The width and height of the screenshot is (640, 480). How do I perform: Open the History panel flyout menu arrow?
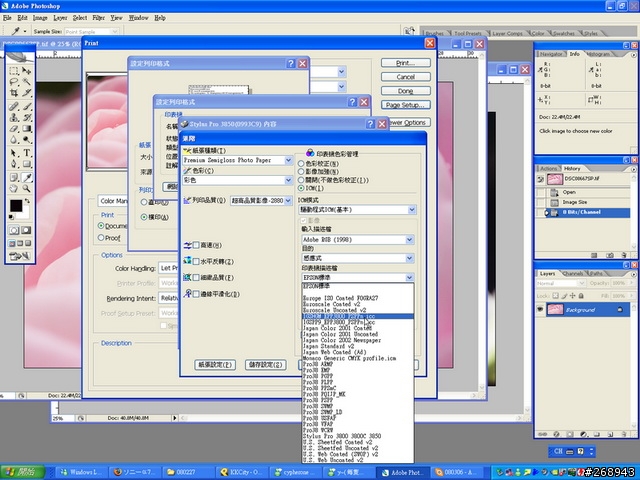click(x=633, y=169)
